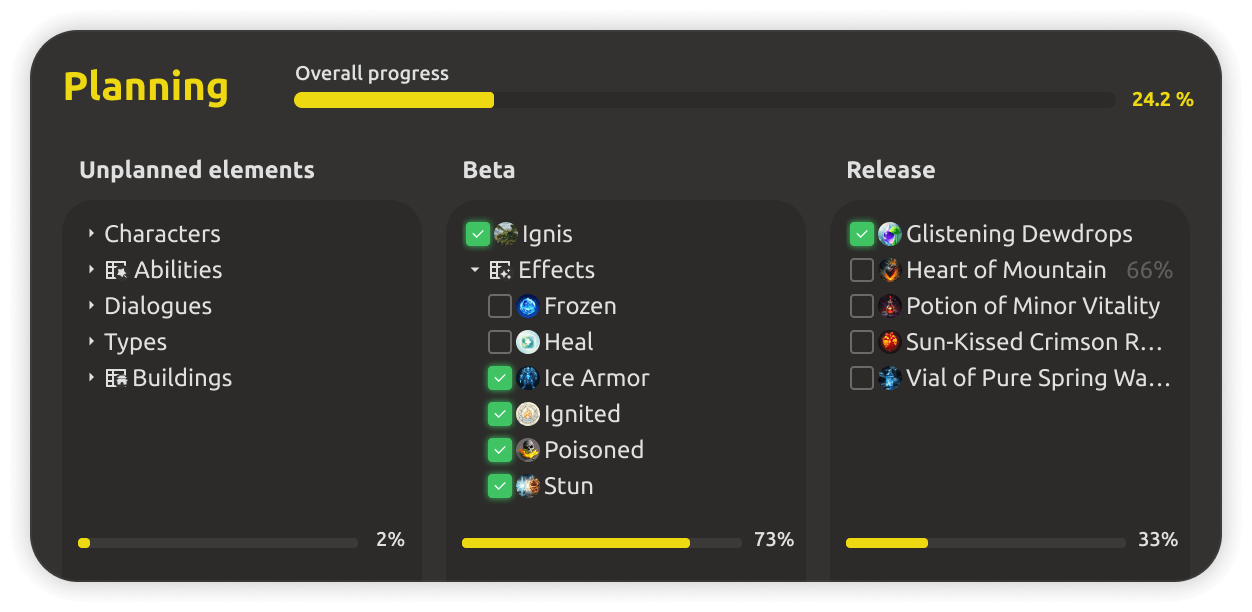
Task: Select the Ice Armor icon
Action: pos(528,378)
